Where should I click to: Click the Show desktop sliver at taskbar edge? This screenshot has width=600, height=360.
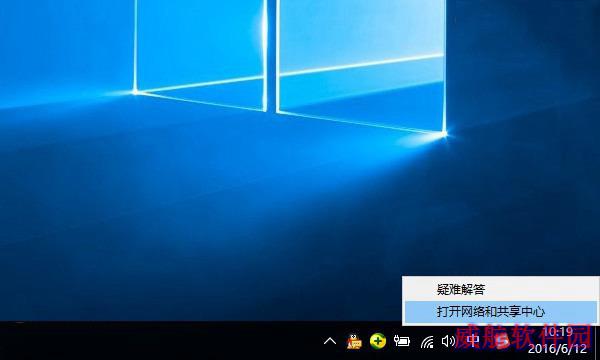[x=597, y=340]
